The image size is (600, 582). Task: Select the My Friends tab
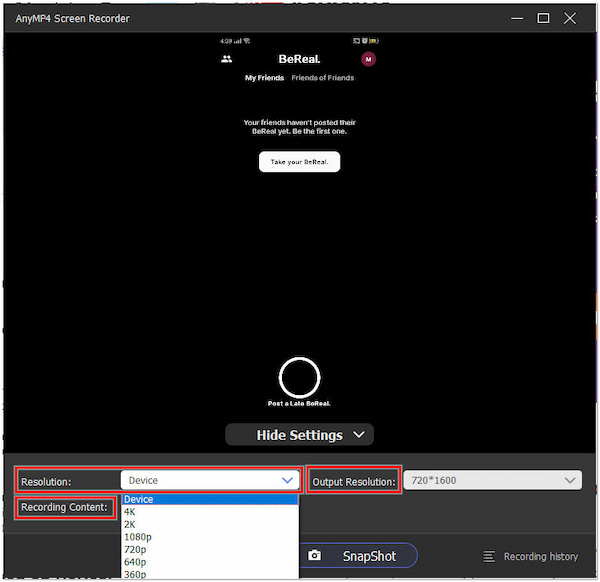(264, 78)
